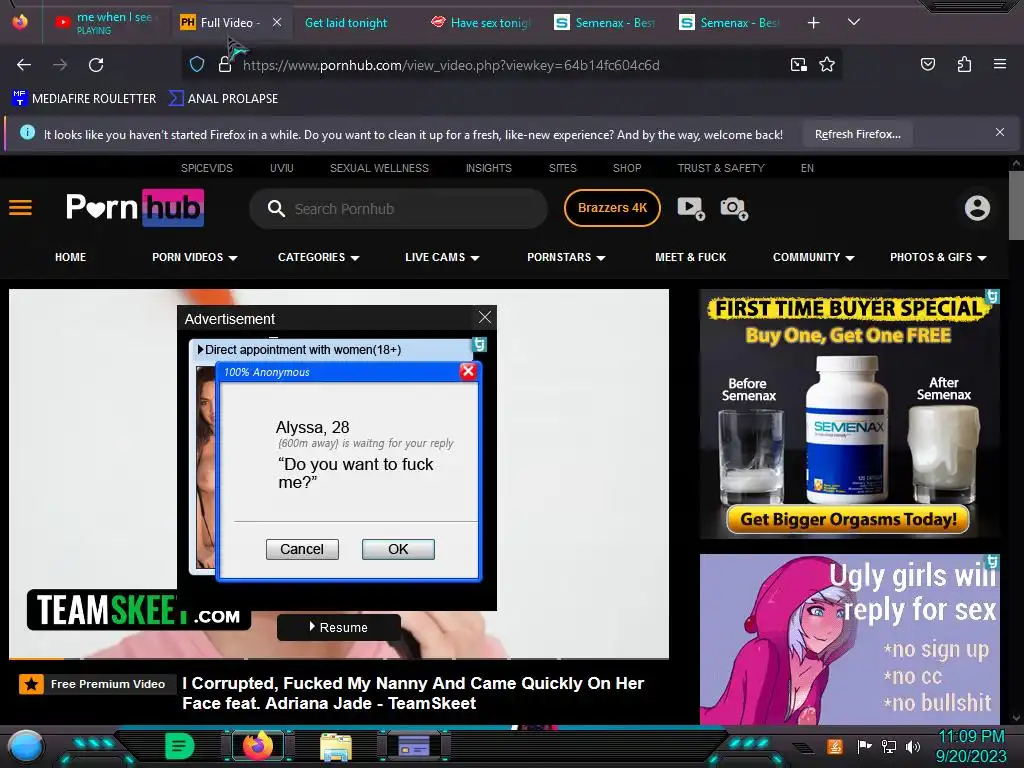The image size is (1024, 768).
Task: Open the SHOP top link
Action: click(x=627, y=168)
